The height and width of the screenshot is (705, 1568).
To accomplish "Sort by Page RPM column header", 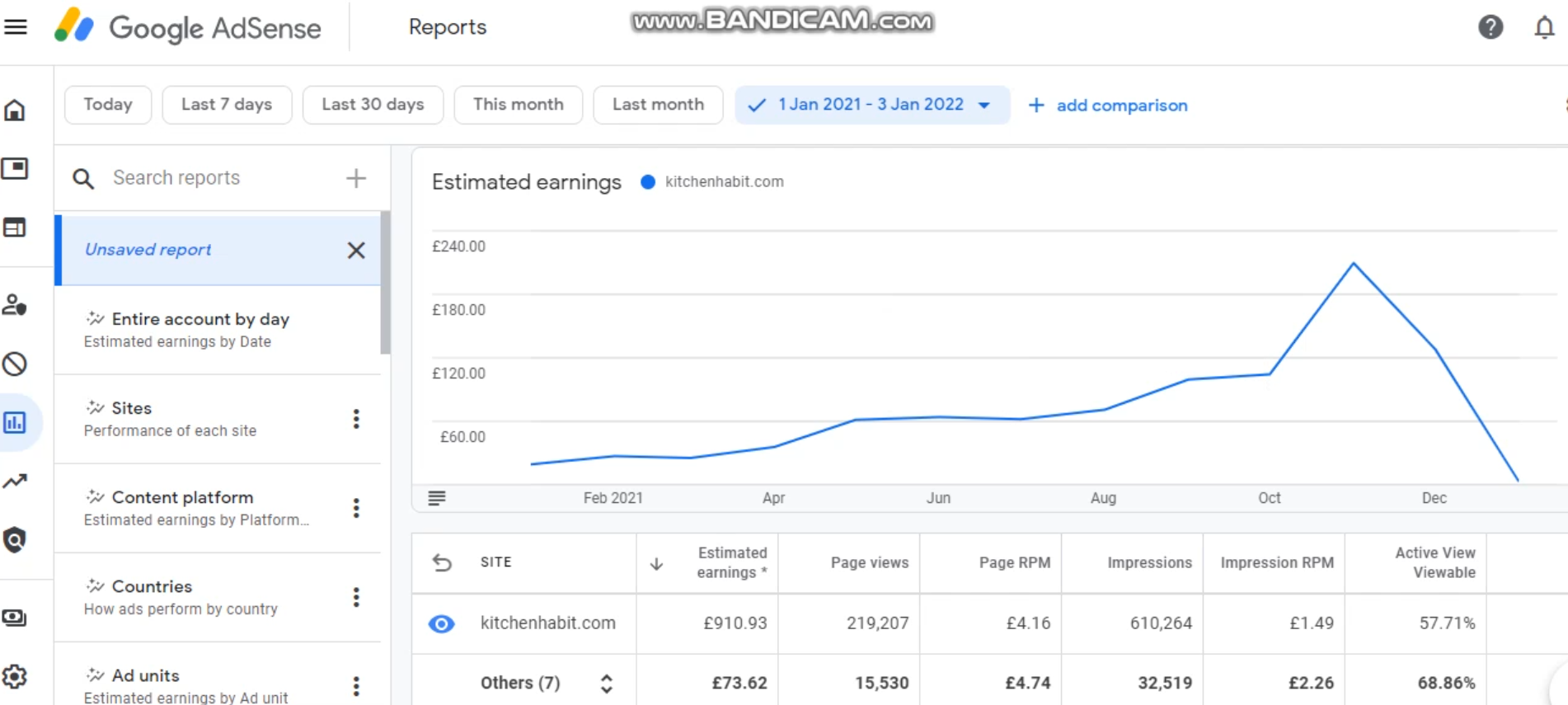I will click(1014, 562).
